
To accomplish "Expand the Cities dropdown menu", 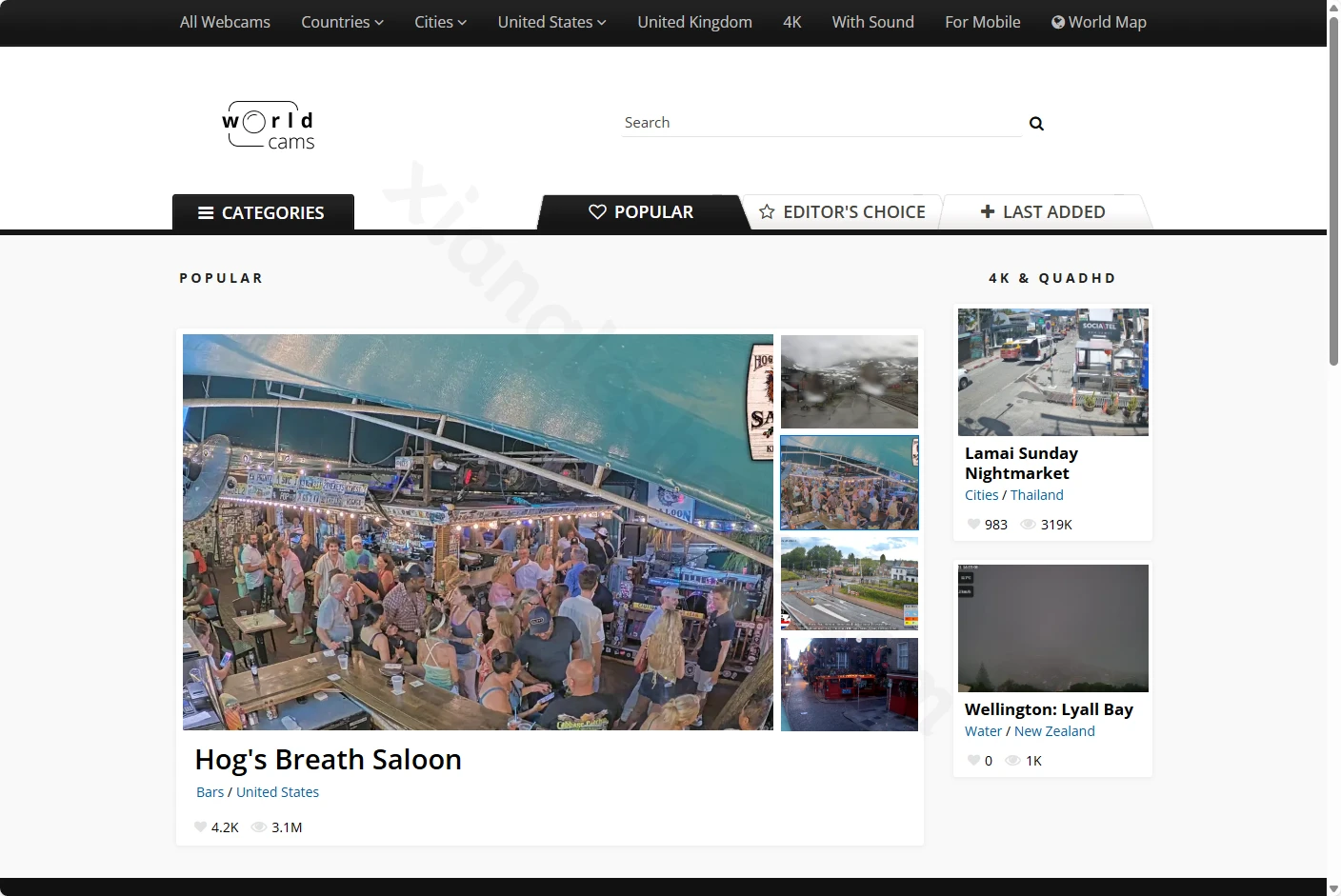I will point(440,22).
